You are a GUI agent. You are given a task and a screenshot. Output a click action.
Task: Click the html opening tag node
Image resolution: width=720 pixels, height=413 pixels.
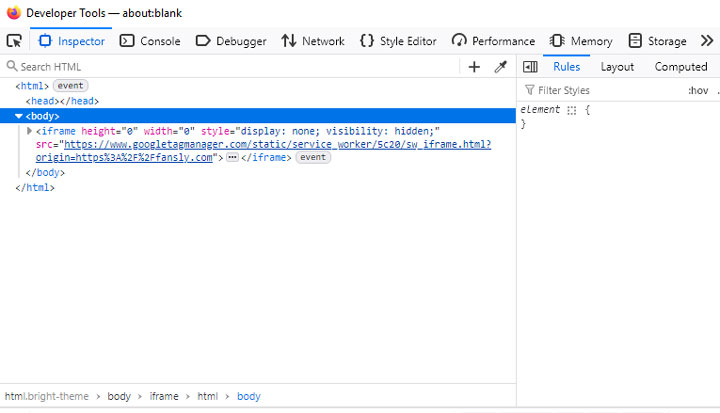click(x=32, y=86)
